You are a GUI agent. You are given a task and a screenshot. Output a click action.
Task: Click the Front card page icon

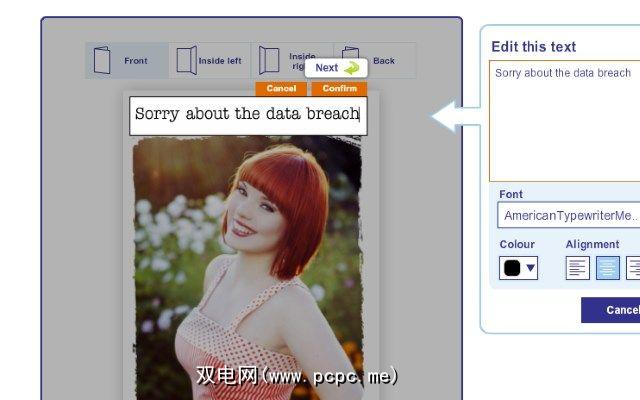coord(102,60)
